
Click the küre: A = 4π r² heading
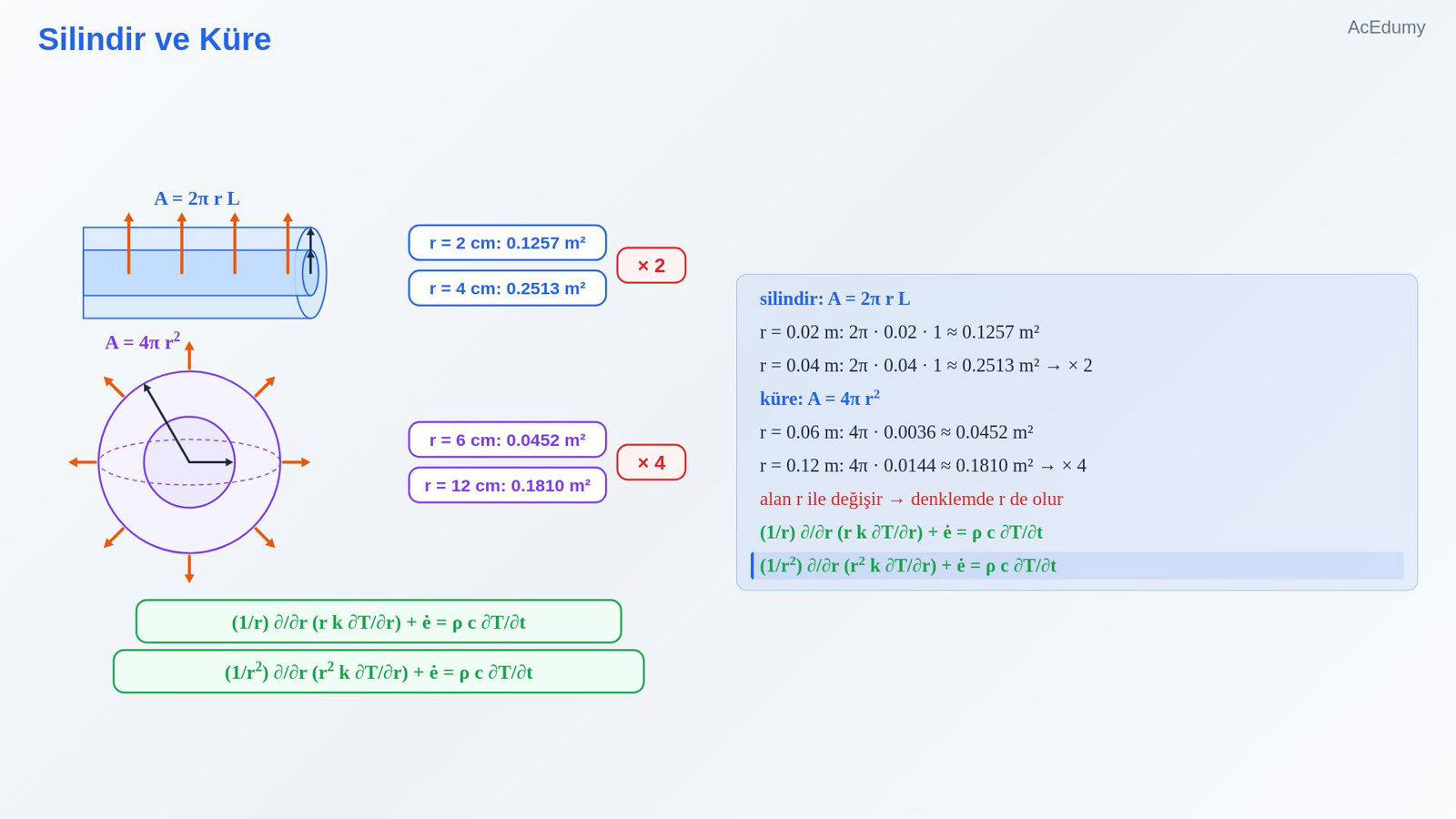(x=820, y=399)
